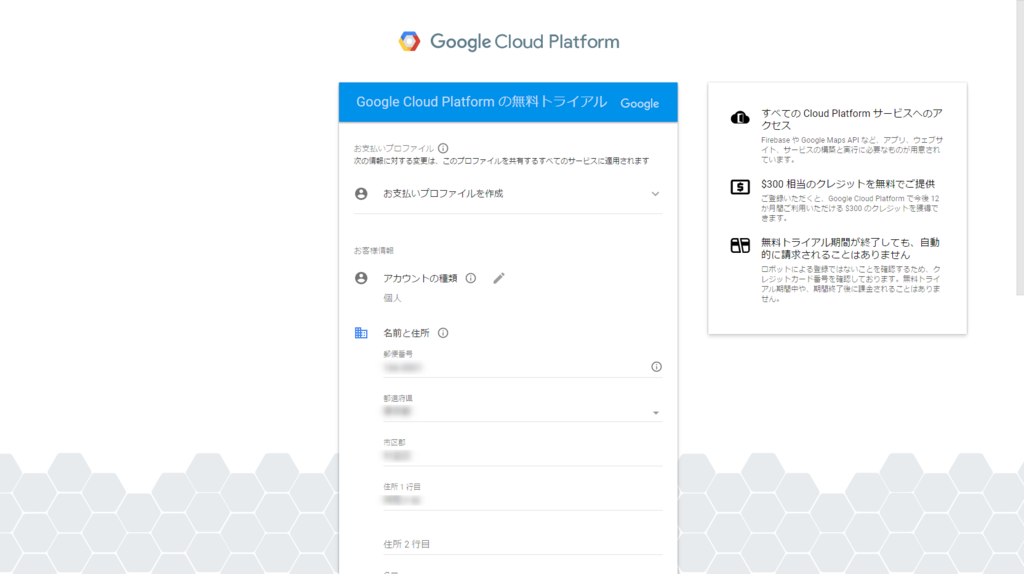Screen dimensions: 1024x574
Task: Click the お客様情報 section label
Action: [x=374, y=251]
